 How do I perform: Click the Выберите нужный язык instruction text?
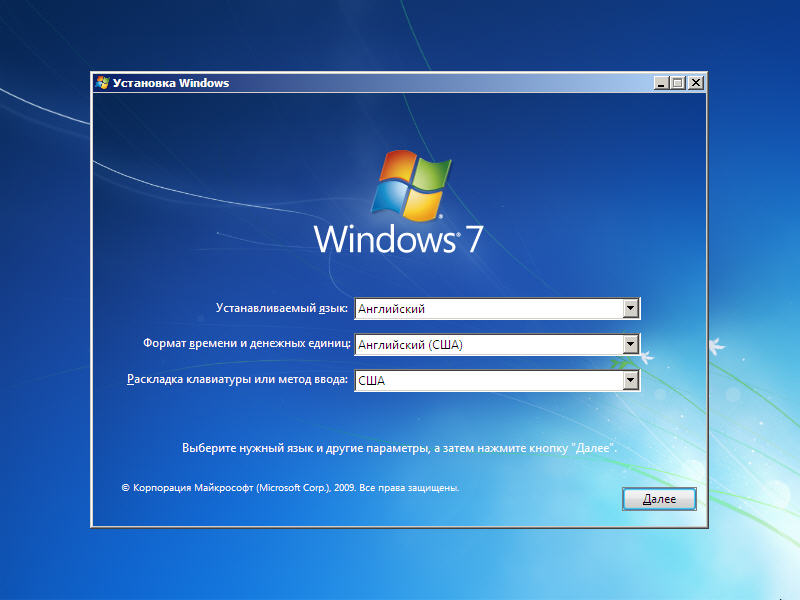point(399,449)
